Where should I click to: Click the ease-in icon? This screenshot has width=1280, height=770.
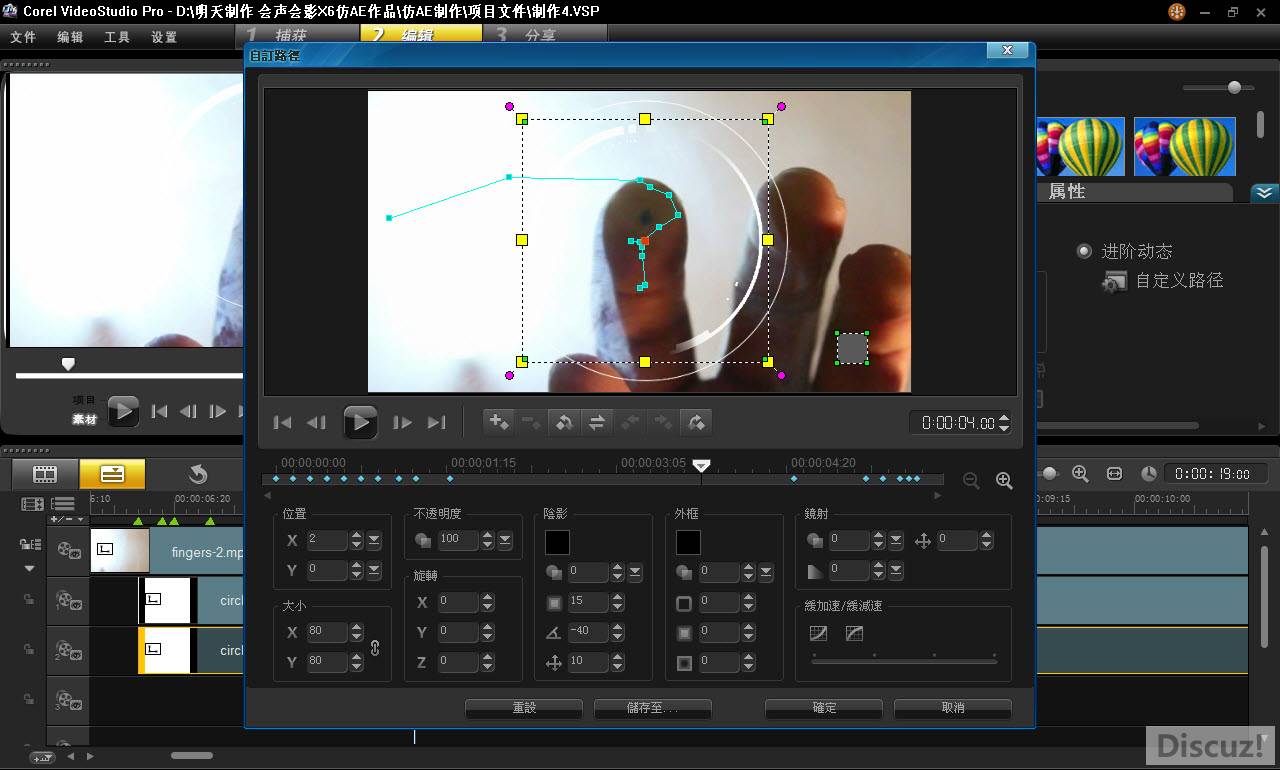click(x=818, y=633)
